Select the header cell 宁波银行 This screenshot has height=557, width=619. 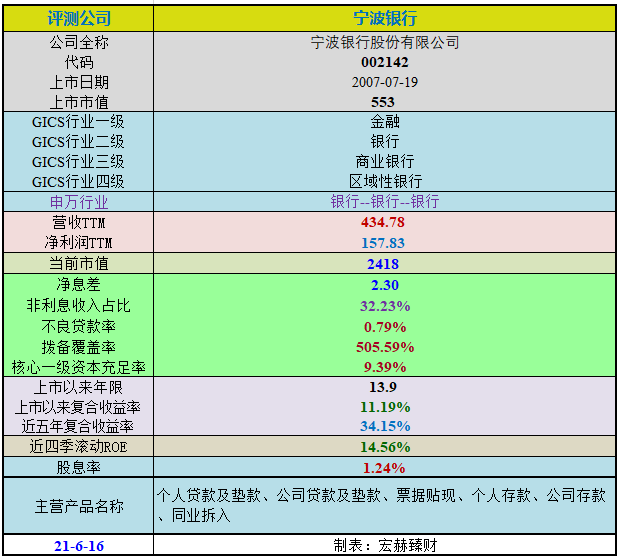(385, 19)
